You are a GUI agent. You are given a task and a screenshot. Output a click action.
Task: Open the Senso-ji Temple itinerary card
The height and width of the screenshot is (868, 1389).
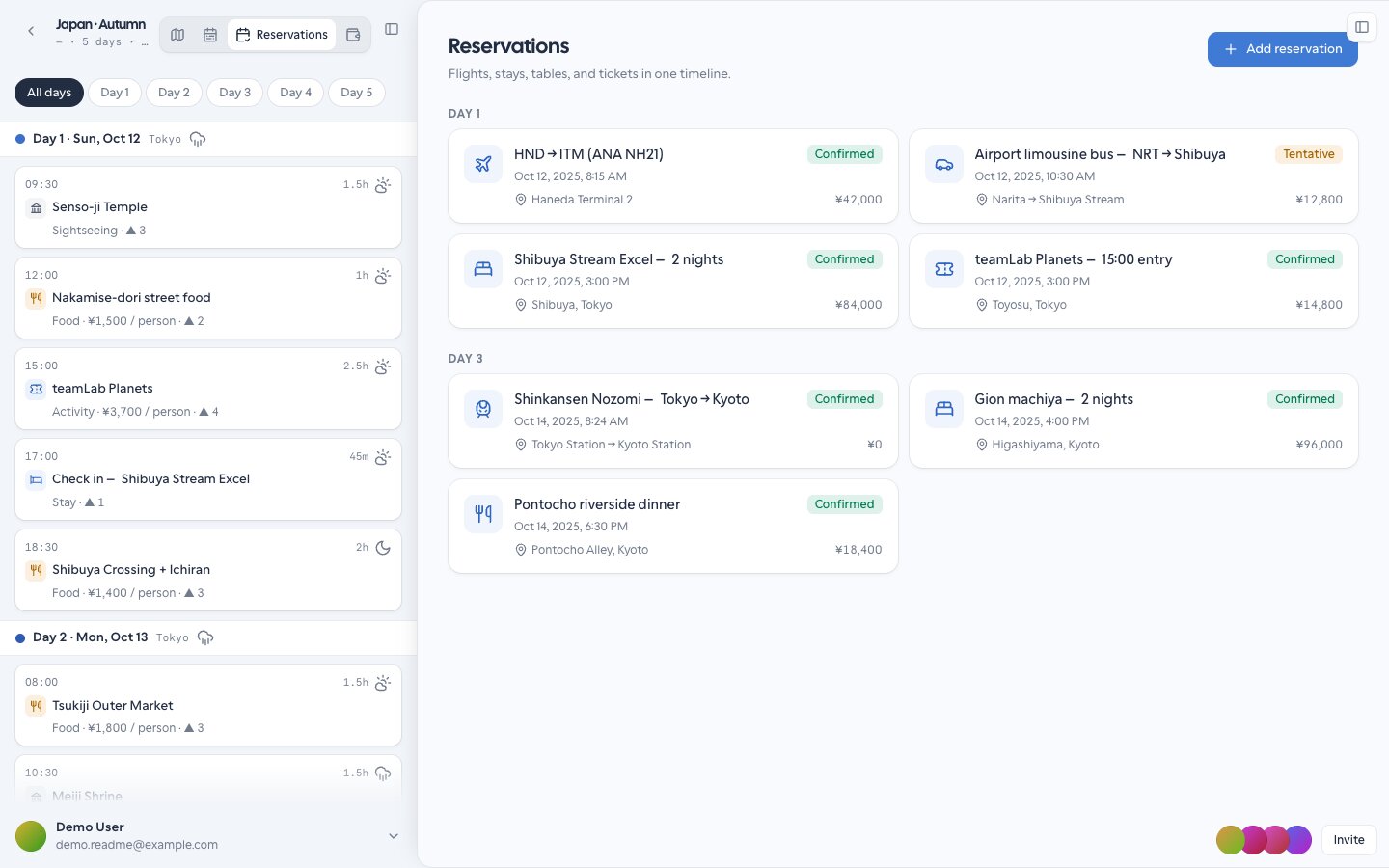(208, 207)
